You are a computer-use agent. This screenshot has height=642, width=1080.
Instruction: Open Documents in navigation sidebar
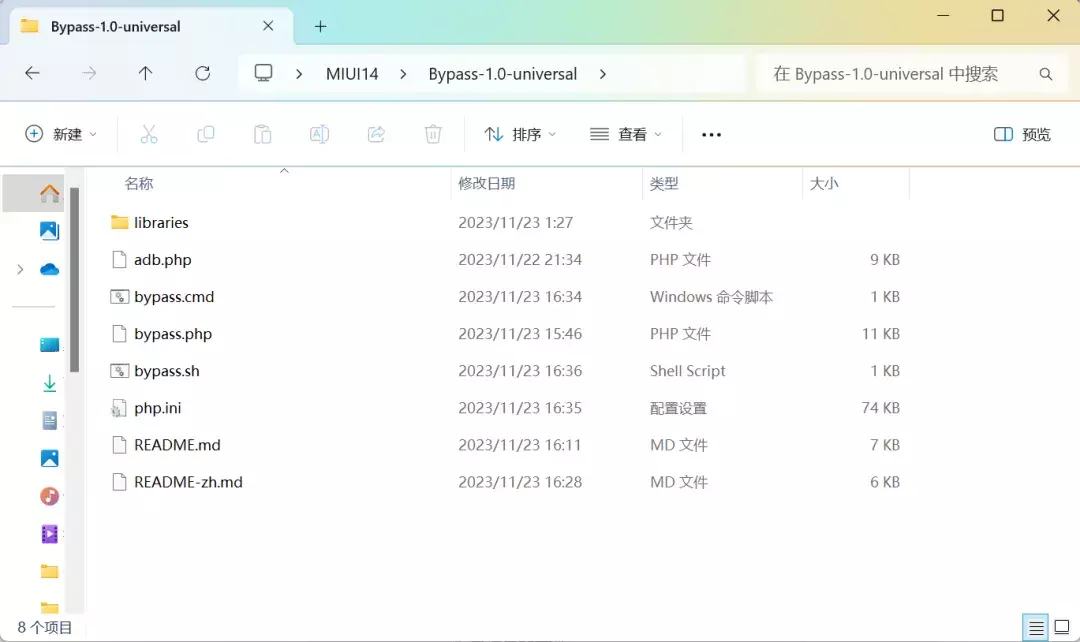tap(49, 420)
